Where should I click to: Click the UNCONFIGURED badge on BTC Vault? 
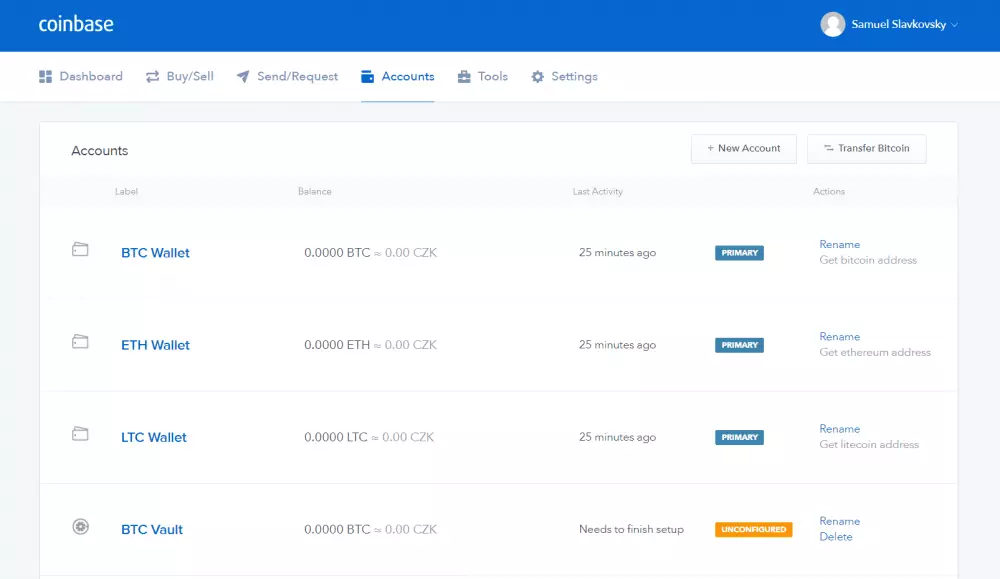pos(753,529)
